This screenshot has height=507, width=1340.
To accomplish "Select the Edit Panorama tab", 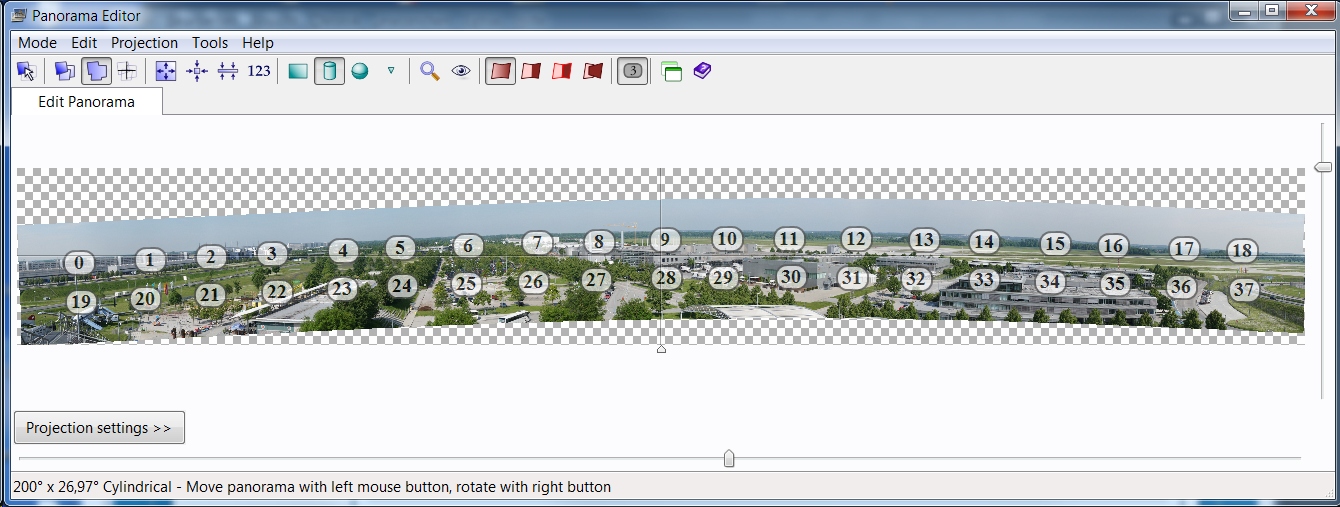I will click(x=86, y=101).
